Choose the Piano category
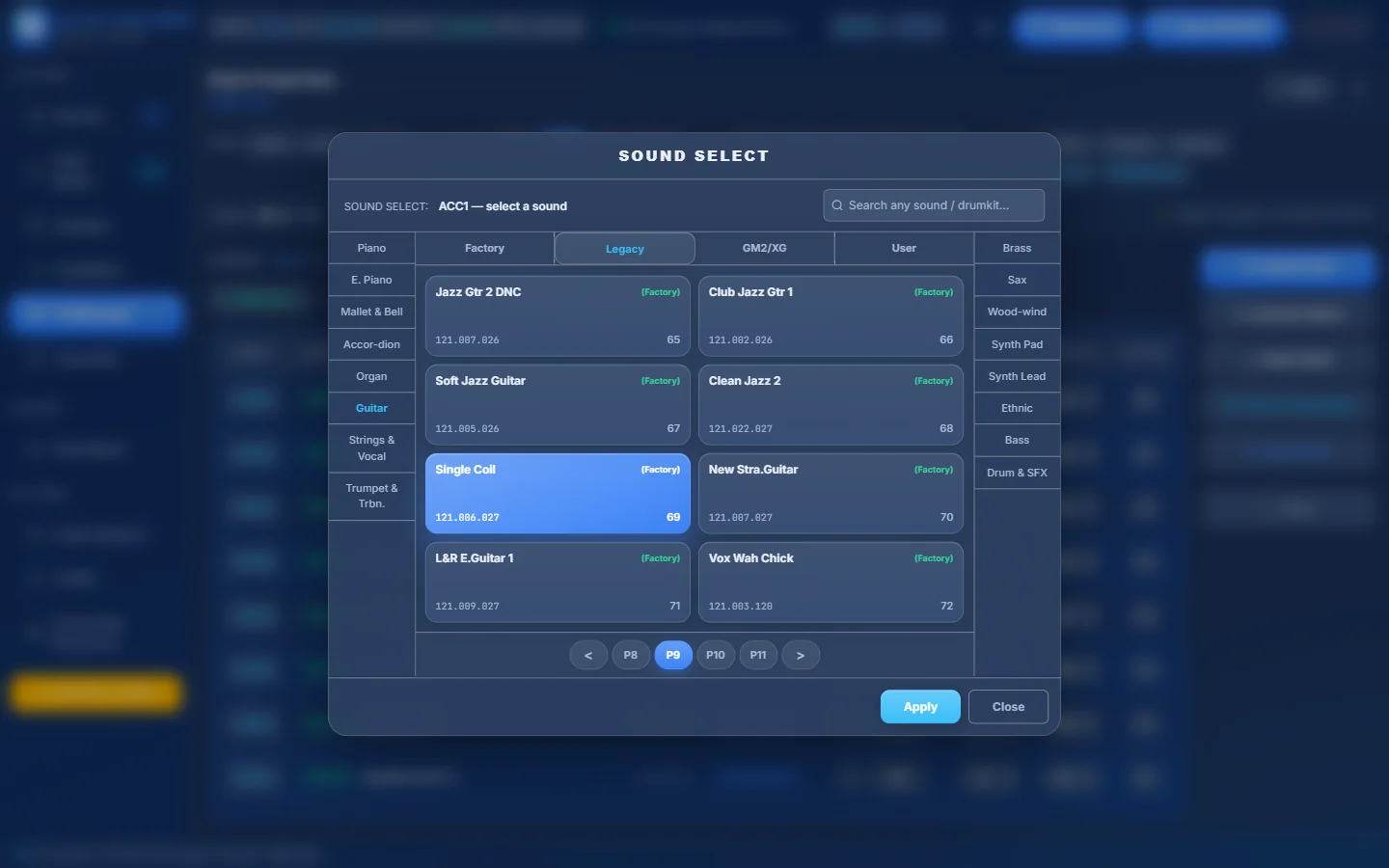Image resolution: width=1389 pixels, height=868 pixels. (x=371, y=248)
